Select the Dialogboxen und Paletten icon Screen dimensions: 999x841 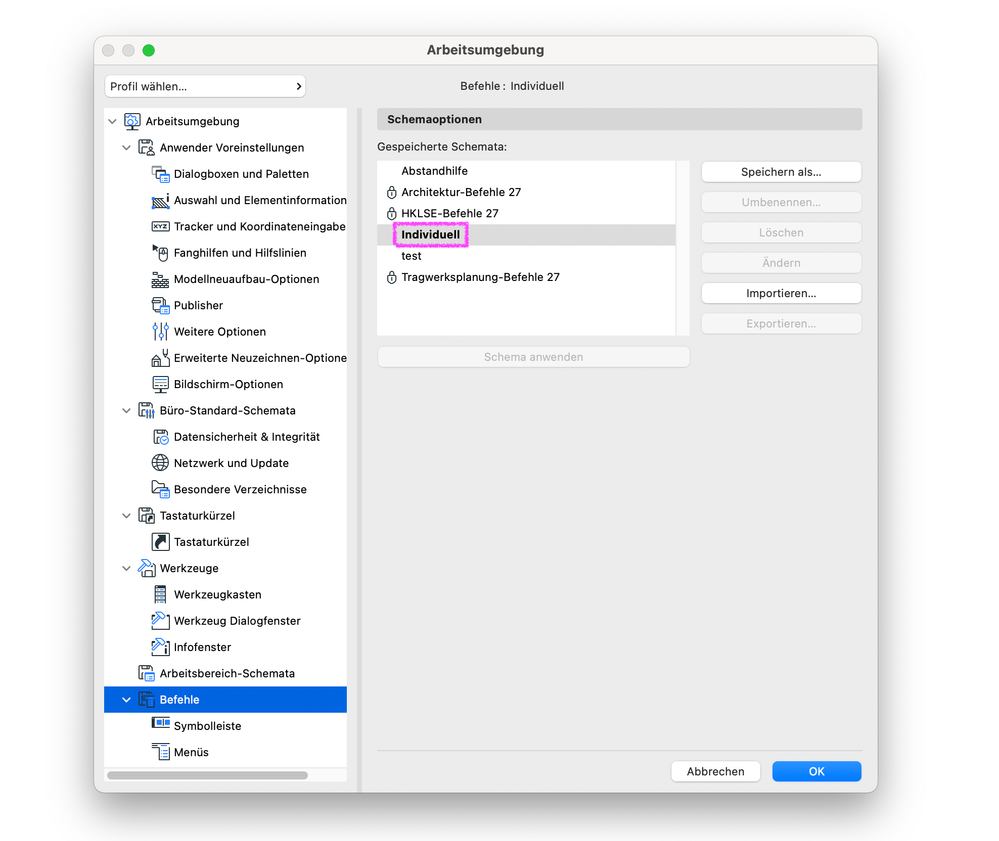tap(161, 174)
